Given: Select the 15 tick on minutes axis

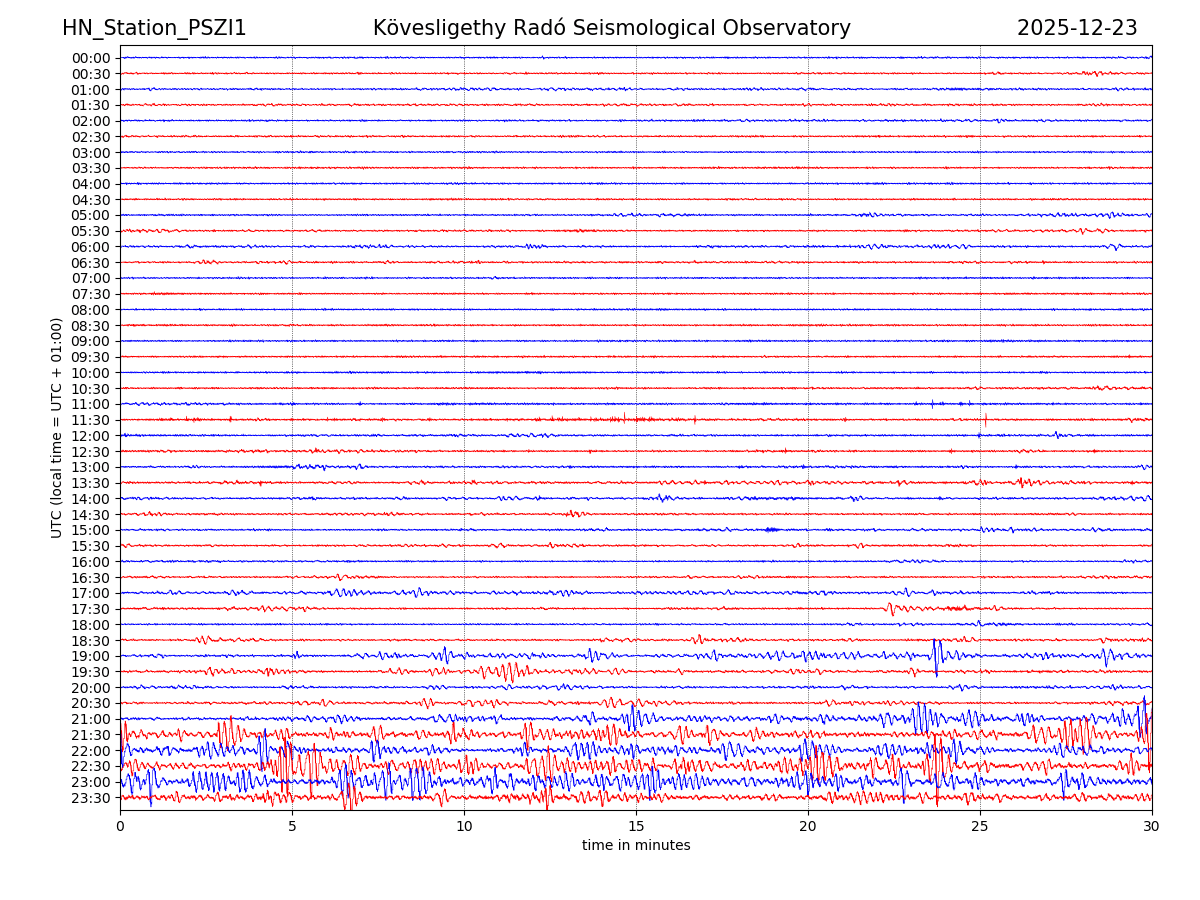Looking at the screenshot, I should [x=636, y=827].
